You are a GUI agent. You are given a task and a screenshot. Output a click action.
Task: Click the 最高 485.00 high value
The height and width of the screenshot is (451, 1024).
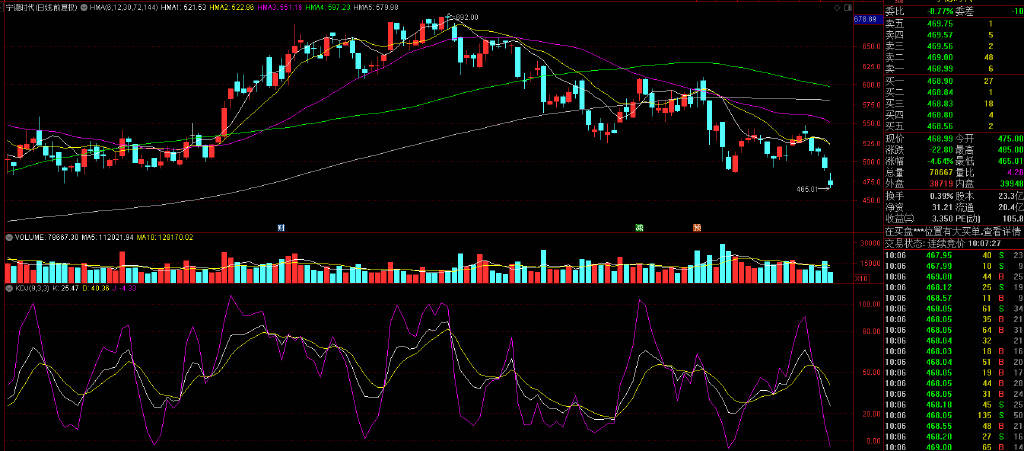click(1010, 149)
